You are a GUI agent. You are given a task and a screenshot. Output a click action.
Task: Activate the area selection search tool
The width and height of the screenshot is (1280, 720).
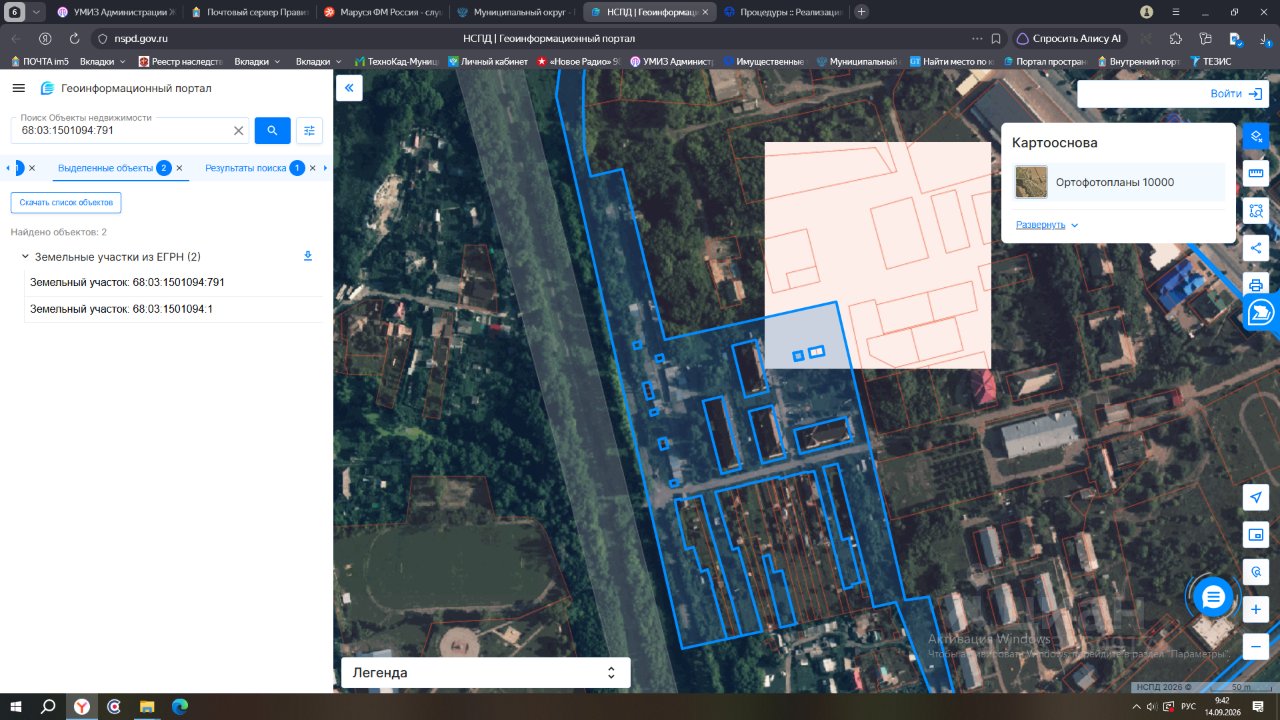click(x=1256, y=211)
